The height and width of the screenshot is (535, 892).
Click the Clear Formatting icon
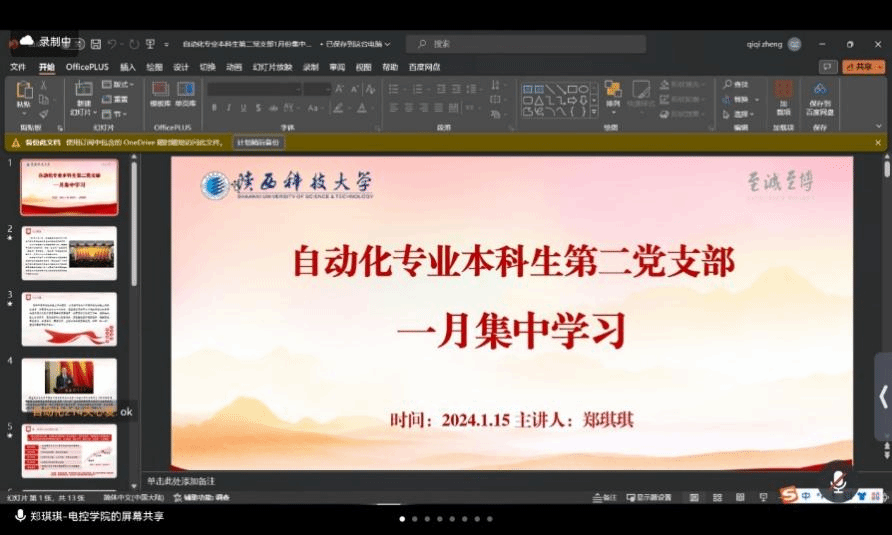[370, 89]
